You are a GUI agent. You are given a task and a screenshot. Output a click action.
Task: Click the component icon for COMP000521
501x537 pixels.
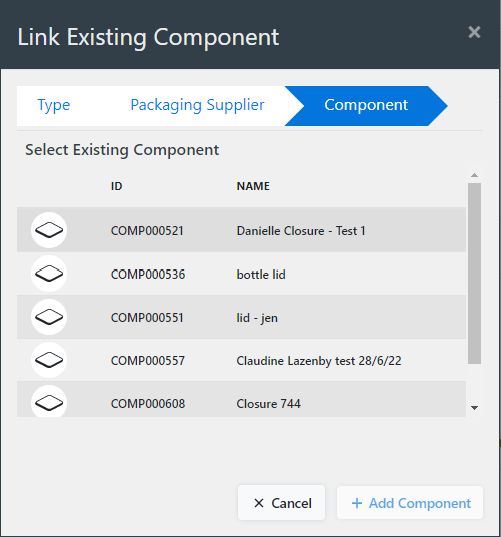tap(49, 230)
